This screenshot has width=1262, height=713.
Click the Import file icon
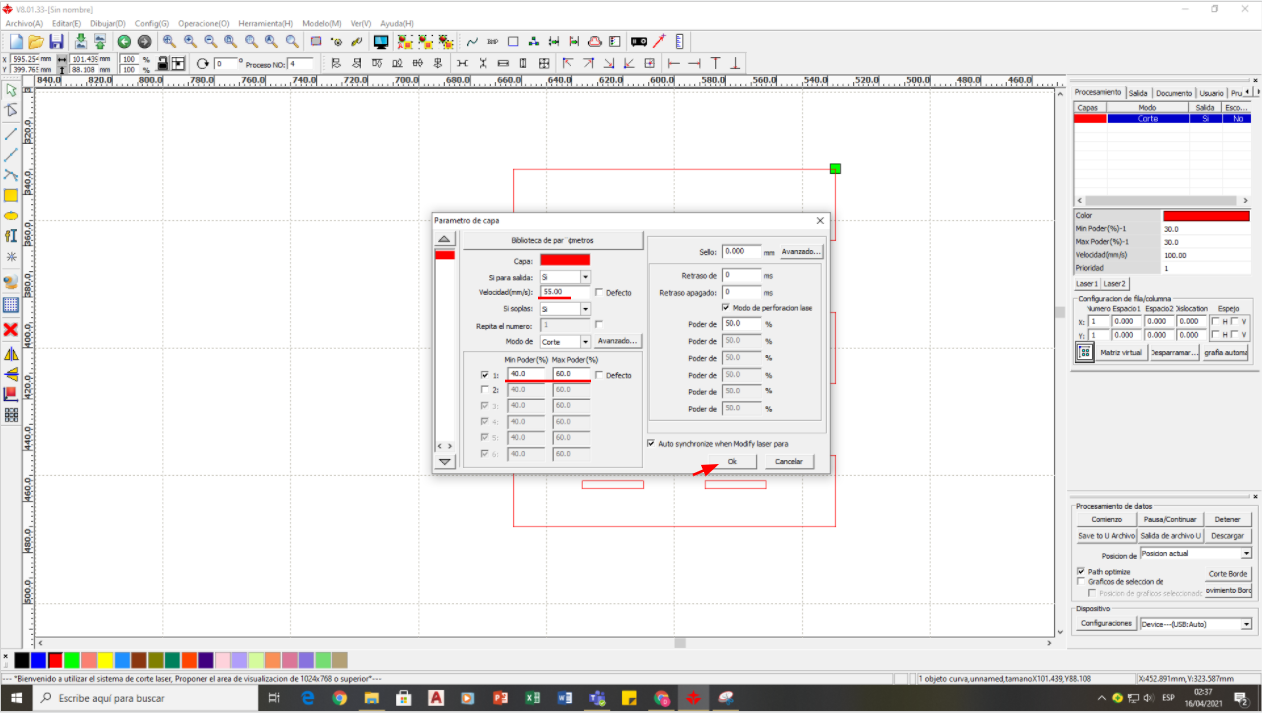tap(81, 42)
